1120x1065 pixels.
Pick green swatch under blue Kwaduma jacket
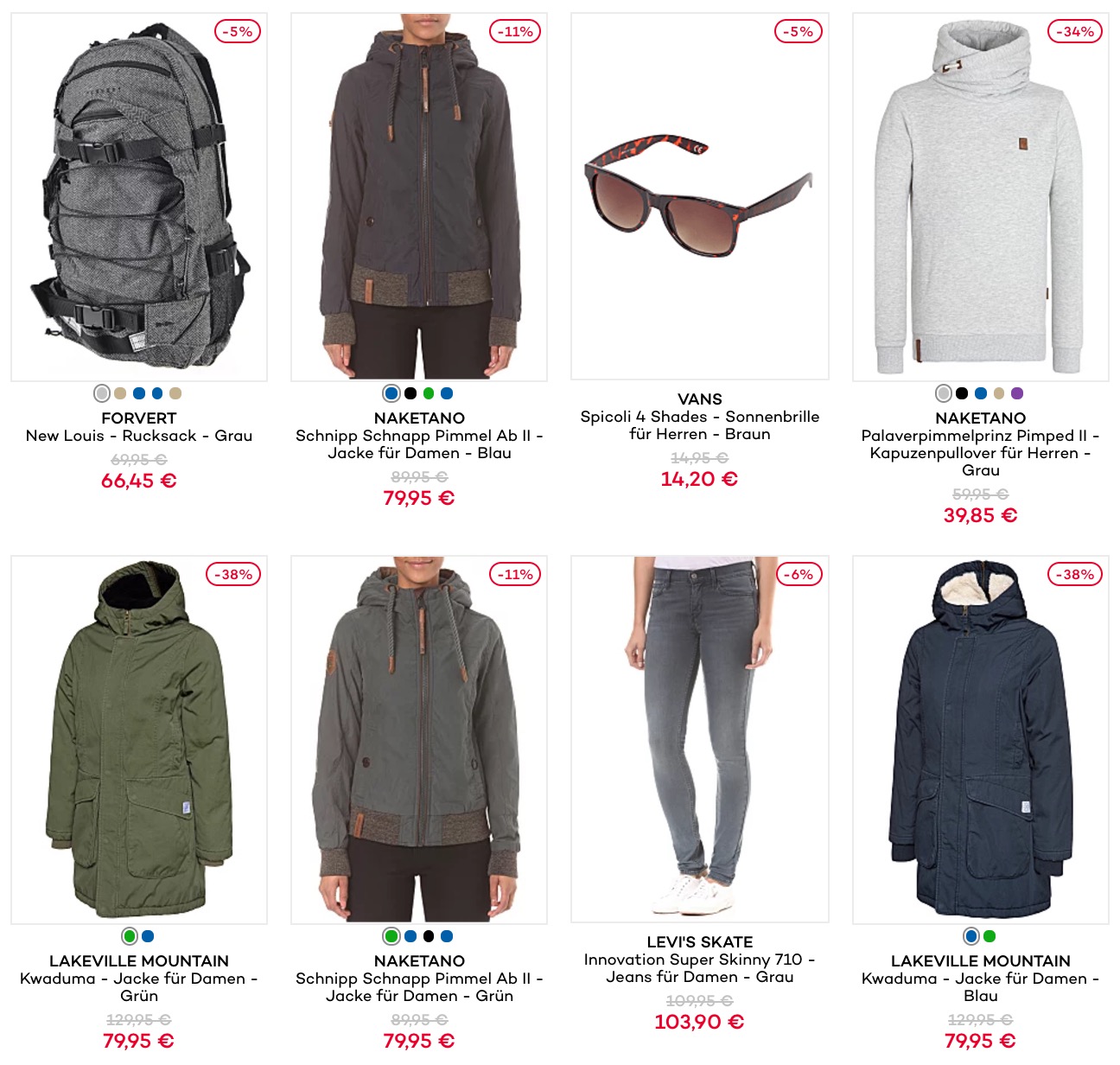pyautogui.click(x=990, y=936)
